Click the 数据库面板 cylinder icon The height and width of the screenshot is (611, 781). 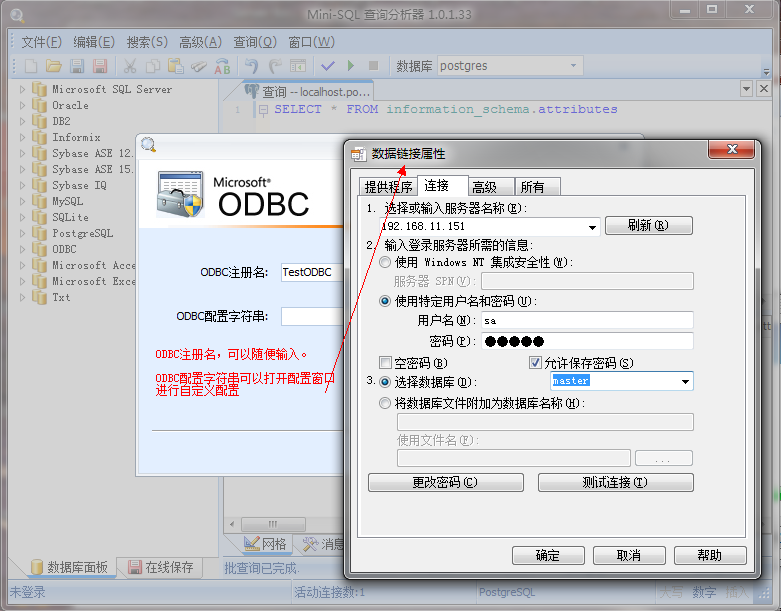(36, 567)
